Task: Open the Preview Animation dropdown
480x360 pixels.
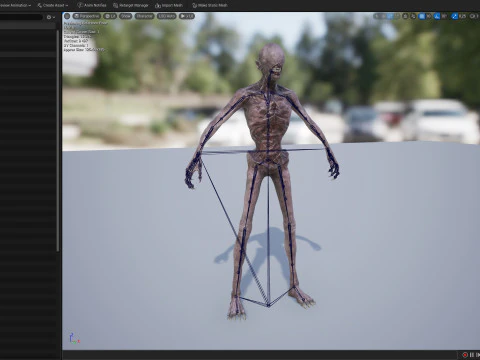Action: coord(15,5)
